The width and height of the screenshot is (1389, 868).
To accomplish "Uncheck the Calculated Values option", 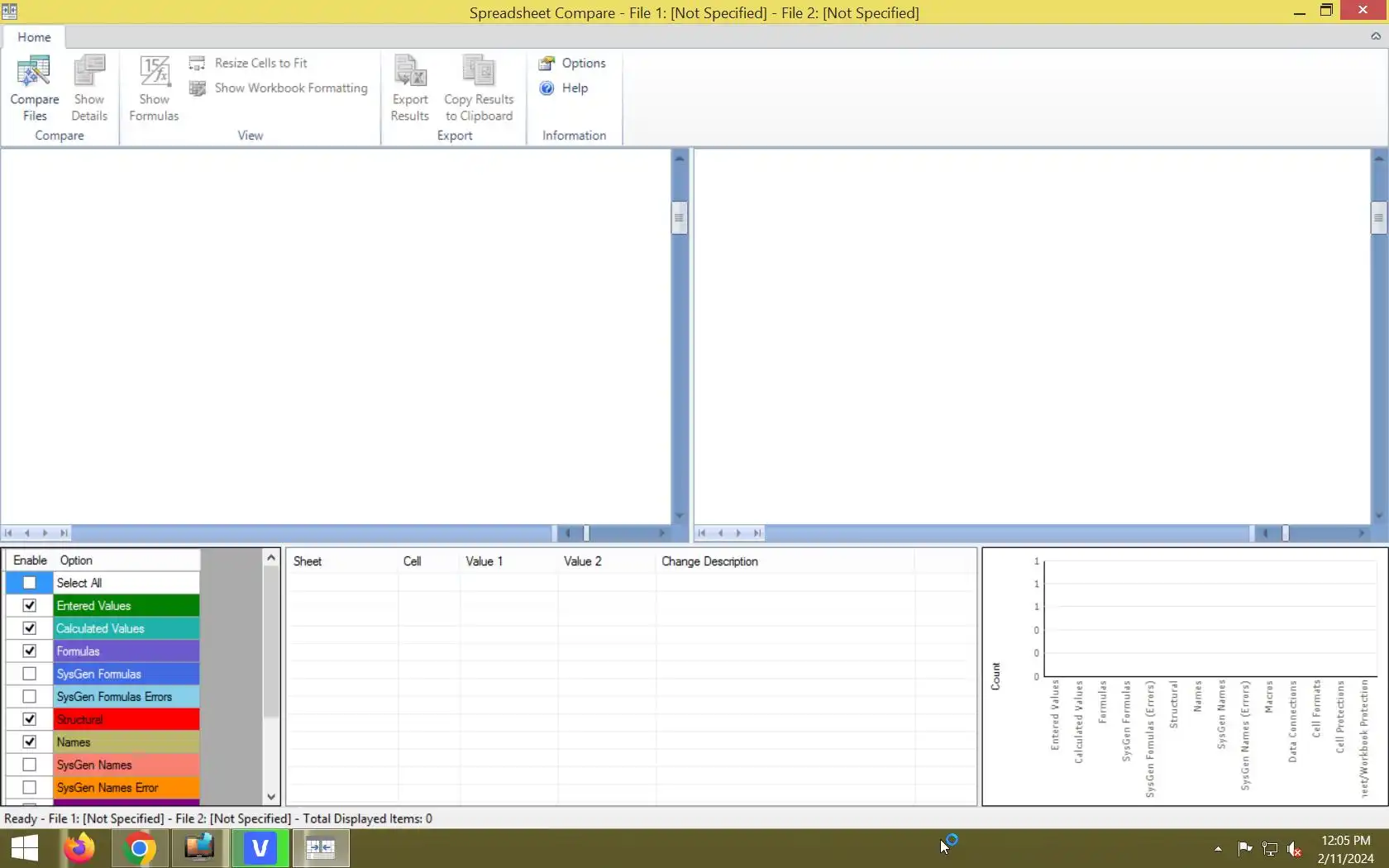I will (x=30, y=628).
